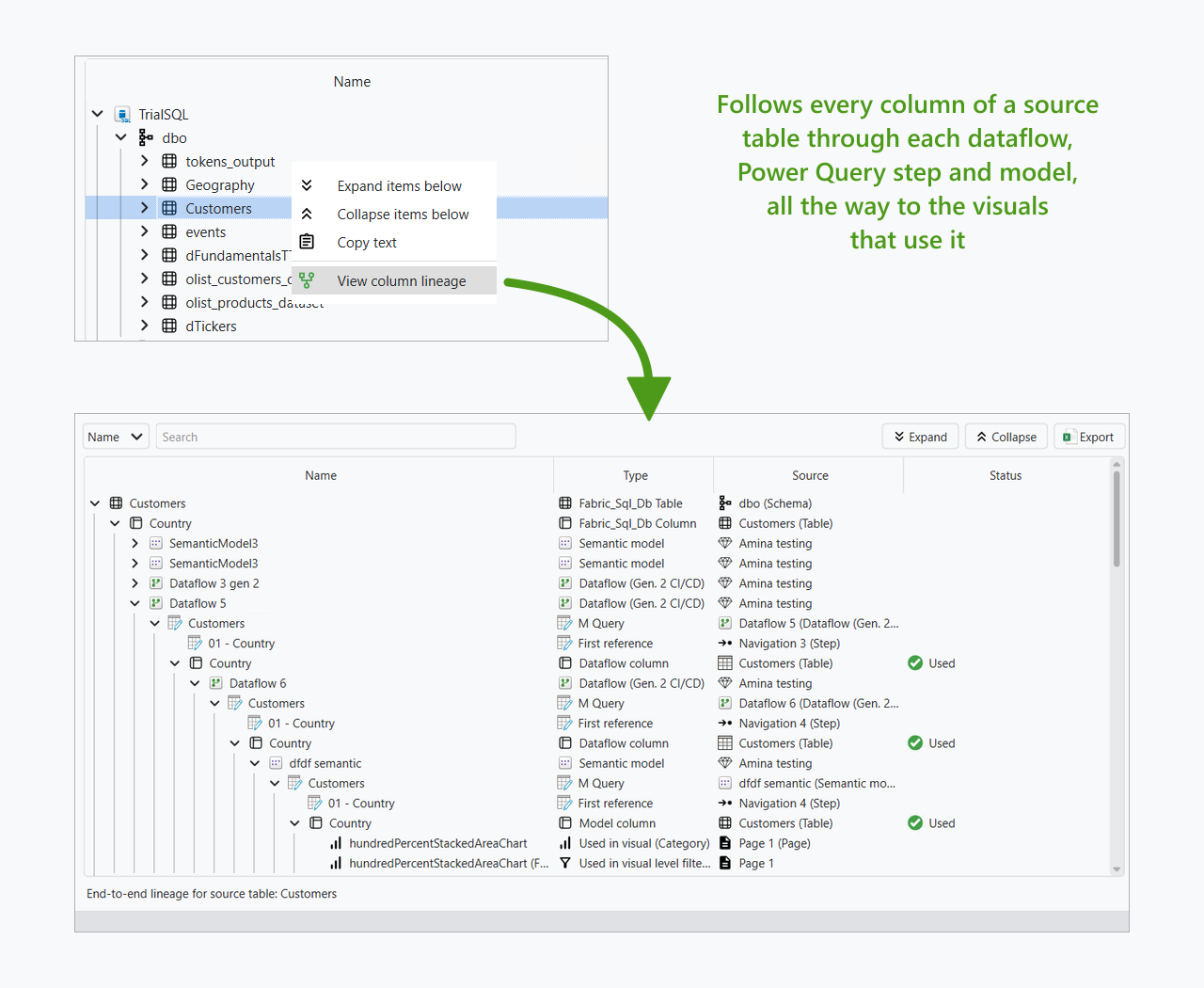Click the dTickers table icon
The image size is (1204, 988).
[169, 326]
